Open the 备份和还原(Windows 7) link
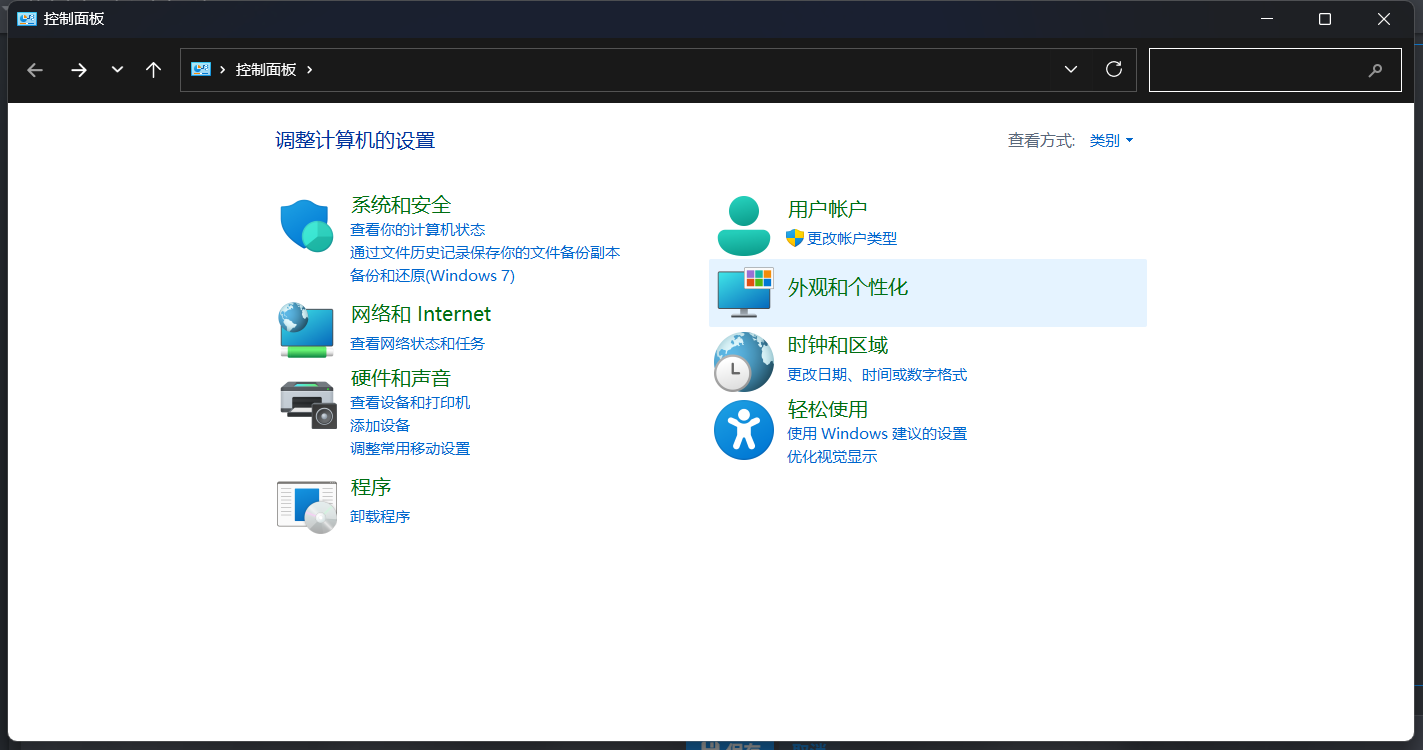The image size is (1423, 750). pyautogui.click(x=432, y=276)
